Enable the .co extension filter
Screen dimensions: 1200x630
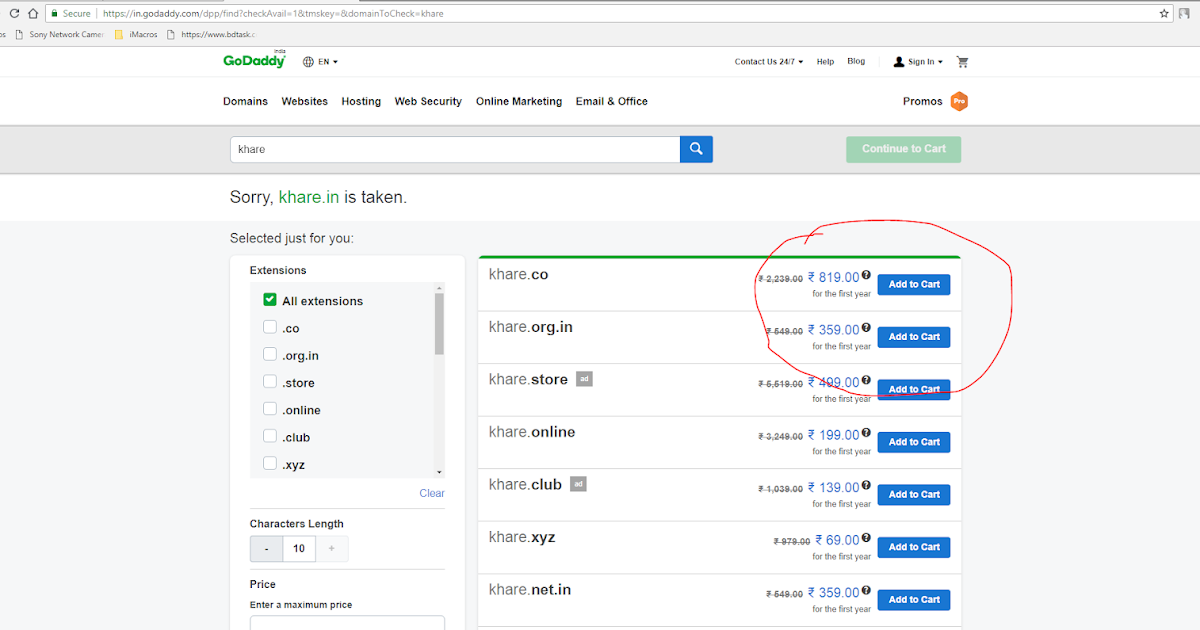pyautogui.click(x=269, y=327)
